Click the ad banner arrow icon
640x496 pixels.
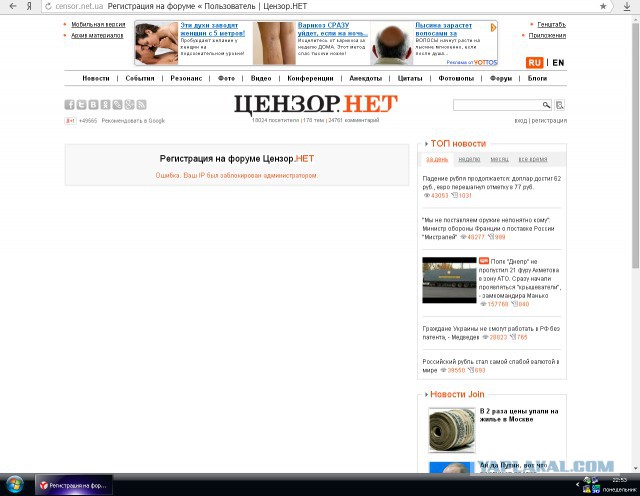click(x=493, y=27)
